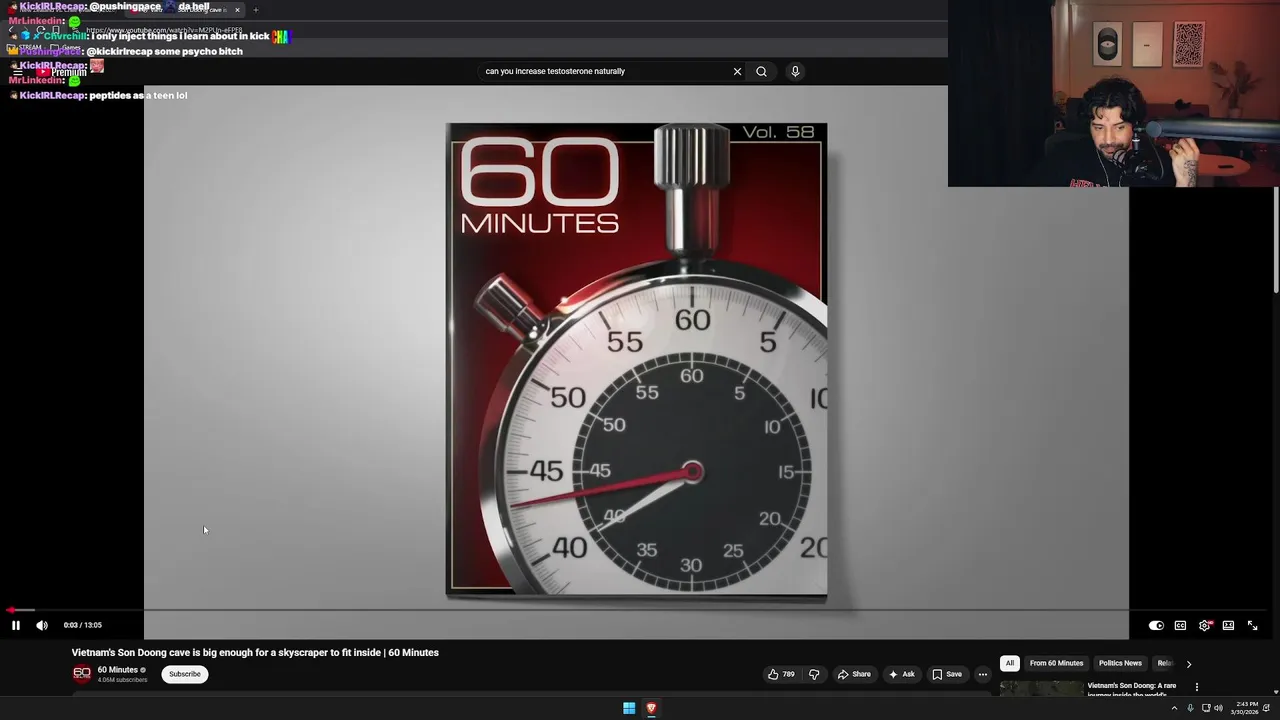Open options for Son Doong recommended video
Screen dimensions: 1280x720
[1196, 687]
